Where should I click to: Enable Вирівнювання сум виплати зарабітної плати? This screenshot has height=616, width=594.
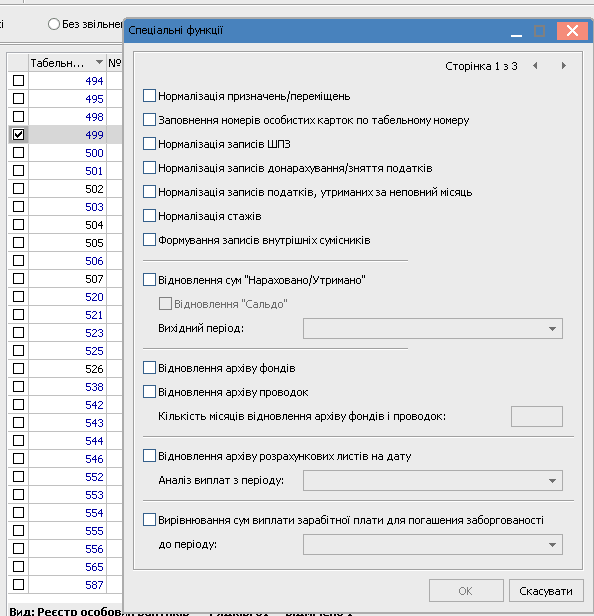coord(149,519)
